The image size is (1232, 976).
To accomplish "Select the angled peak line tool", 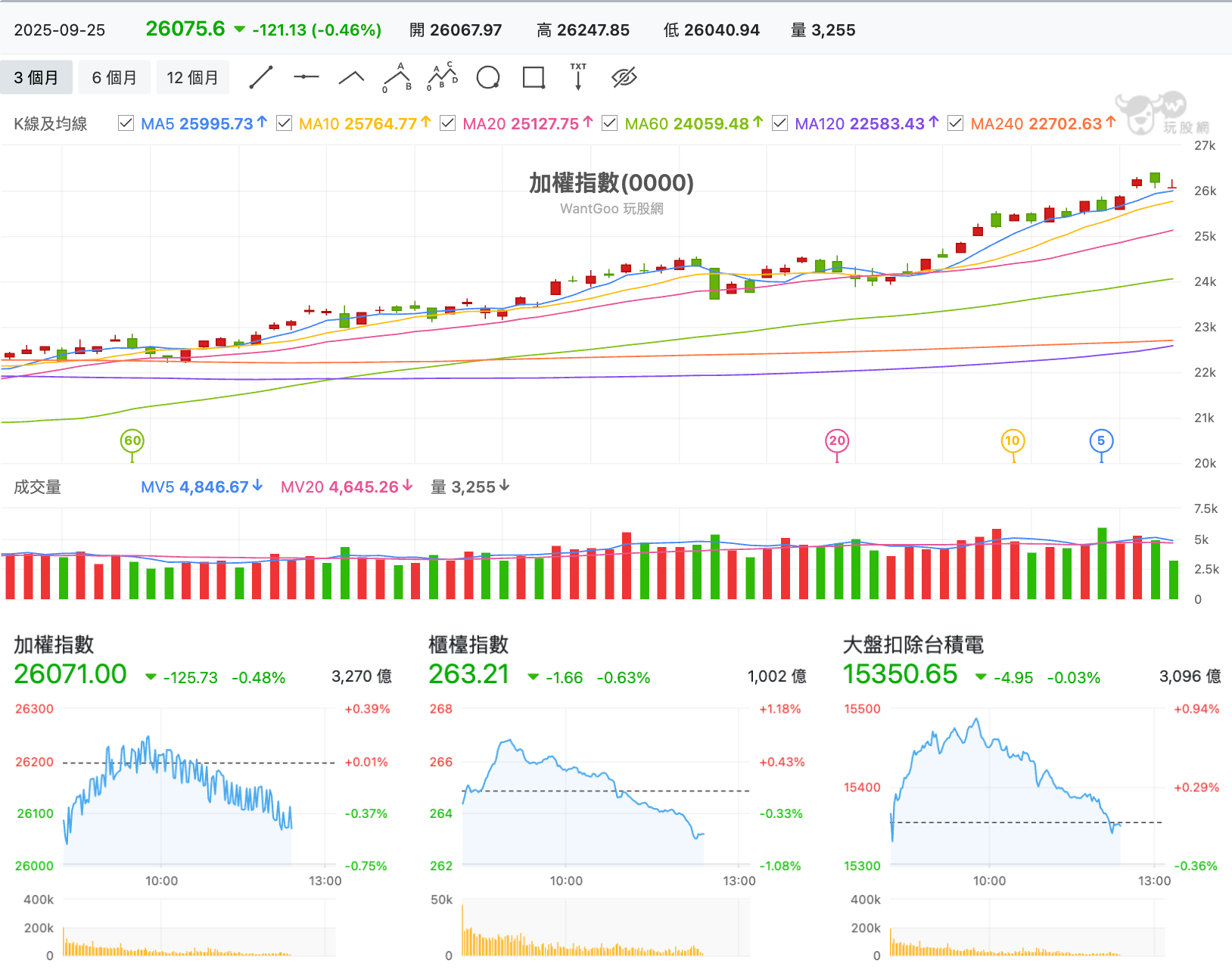I will (x=350, y=76).
